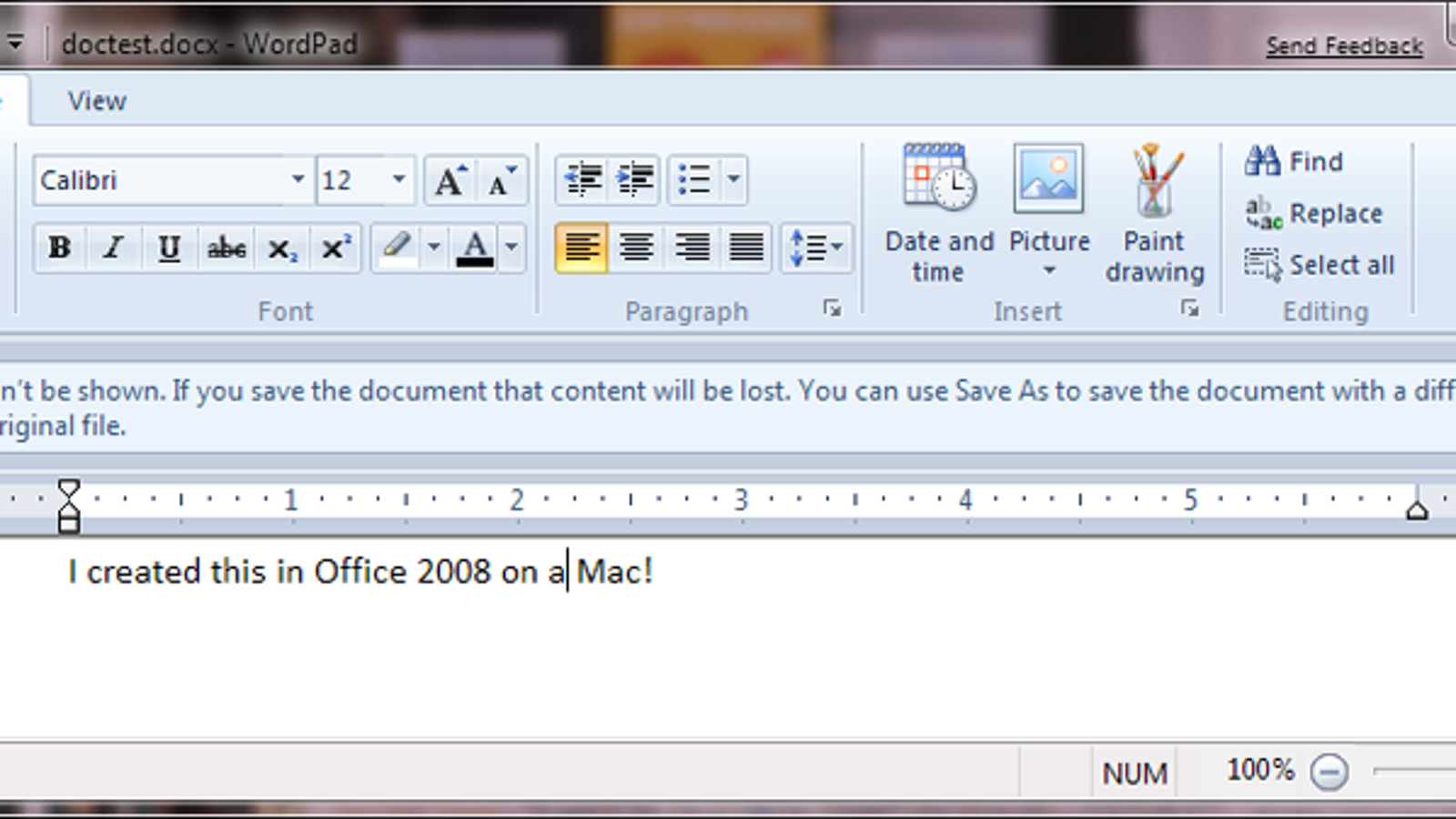Decrease paragraph indent
This screenshot has height=819, width=1456.
click(x=582, y=179)
